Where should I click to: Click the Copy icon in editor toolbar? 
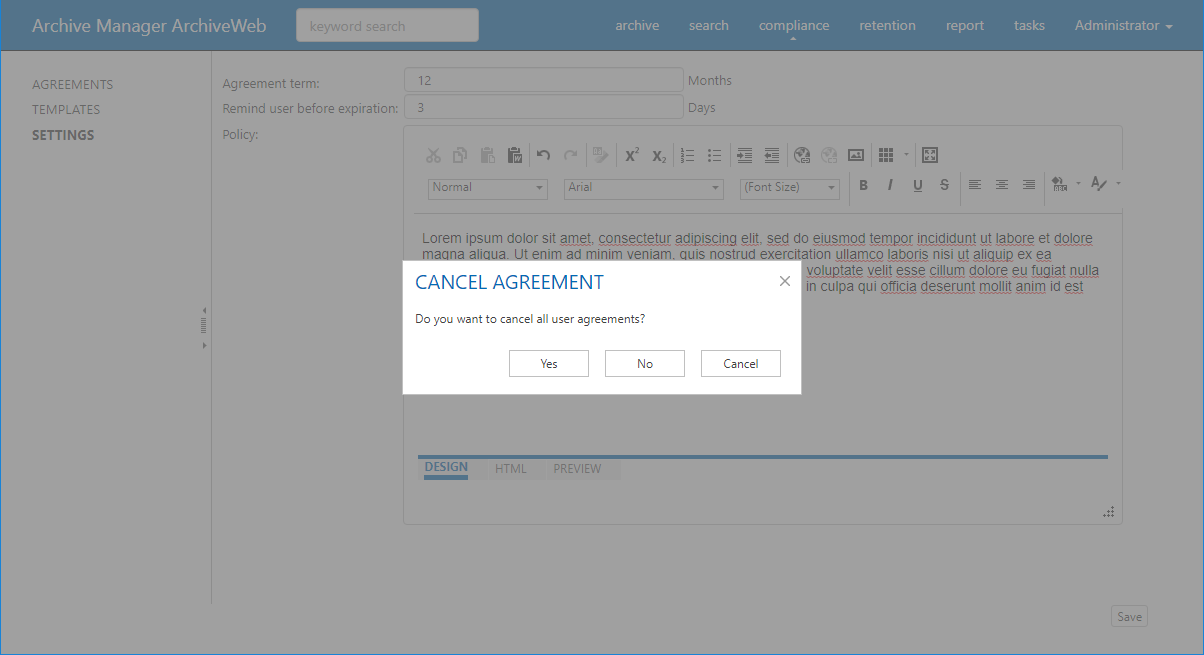coord(460,155)
